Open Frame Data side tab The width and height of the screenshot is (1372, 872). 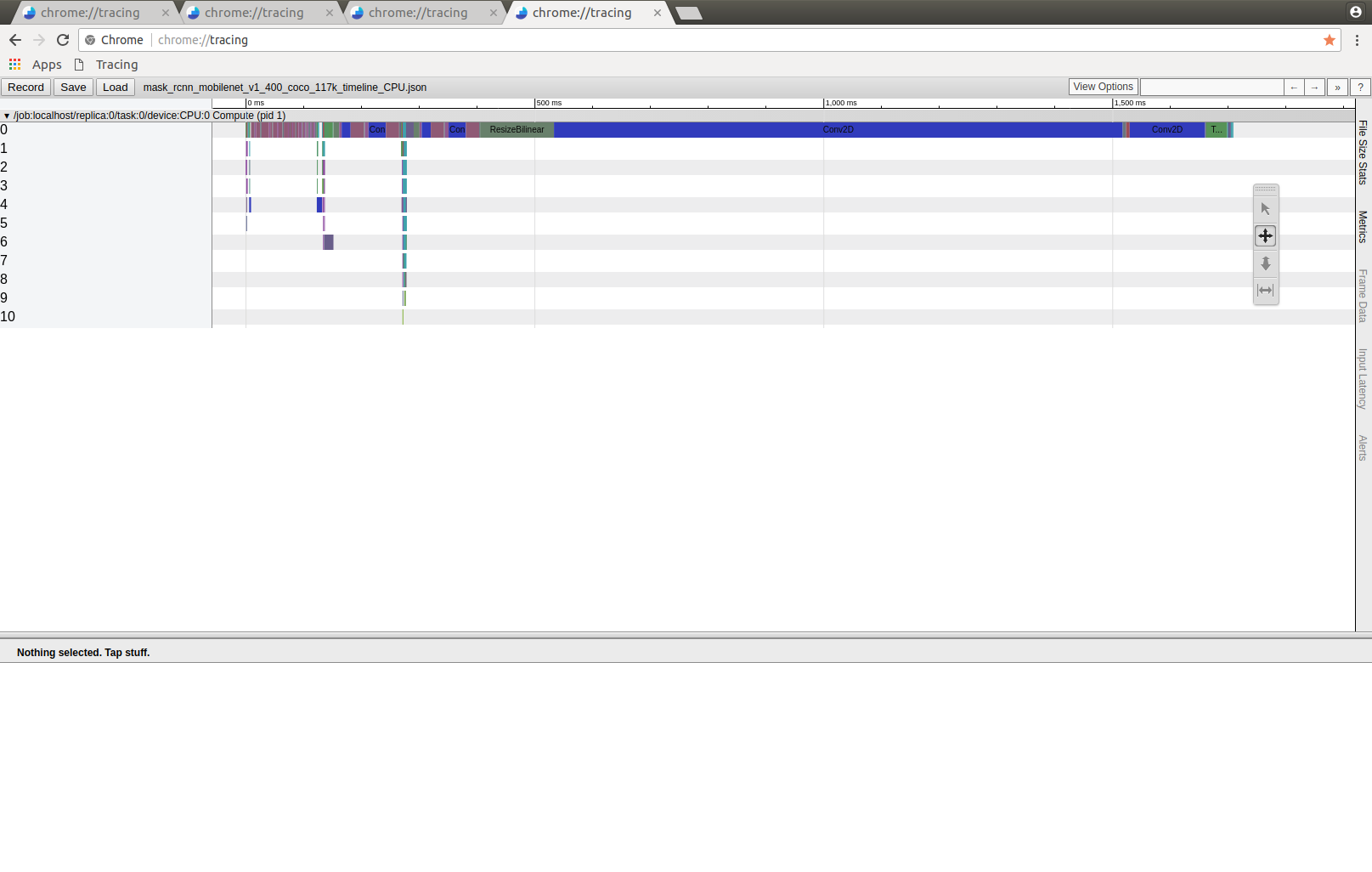pos(1363,296)
